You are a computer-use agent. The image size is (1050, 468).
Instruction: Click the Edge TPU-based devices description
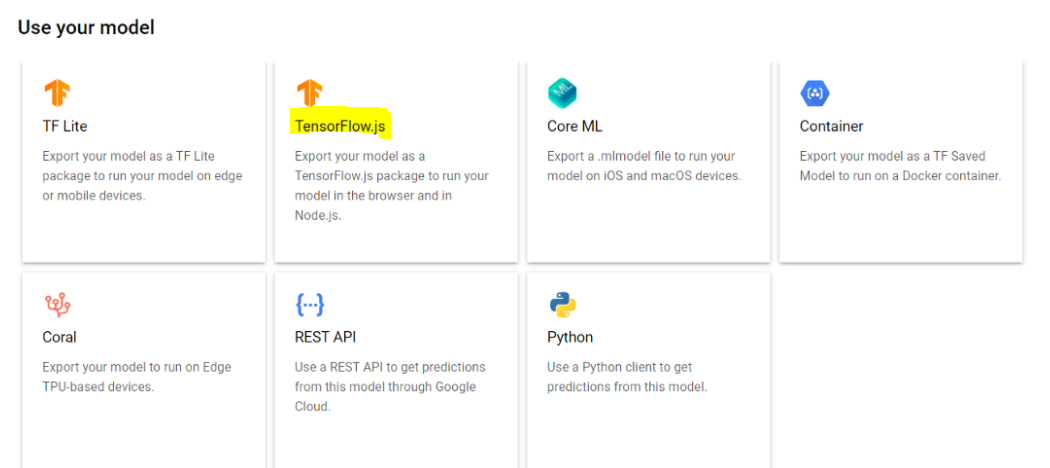click(136, 377)
